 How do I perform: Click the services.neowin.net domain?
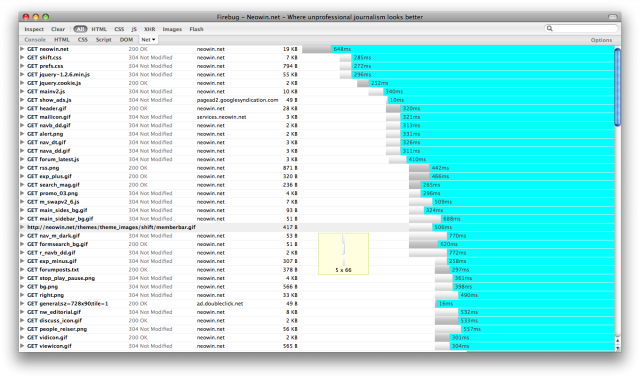pyautogui.click(x=221, y=117)
